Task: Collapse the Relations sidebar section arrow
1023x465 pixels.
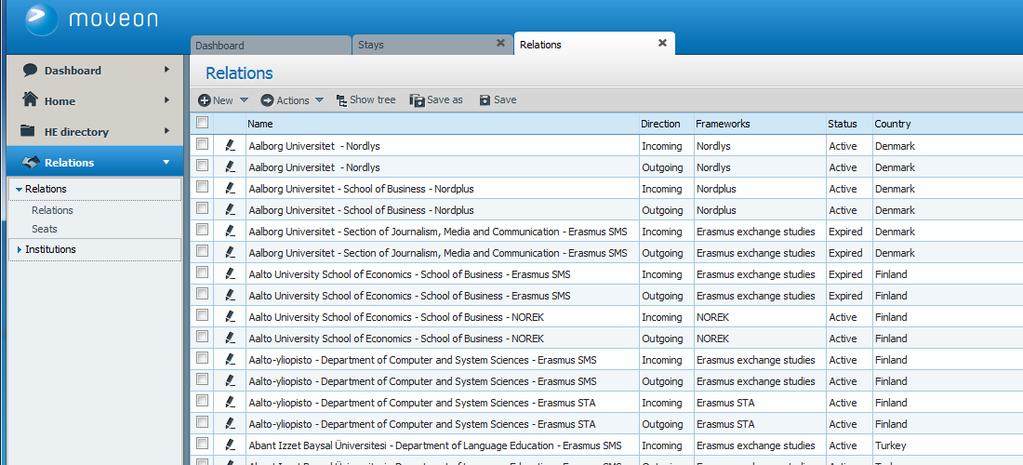Action: tap(166, 162)
